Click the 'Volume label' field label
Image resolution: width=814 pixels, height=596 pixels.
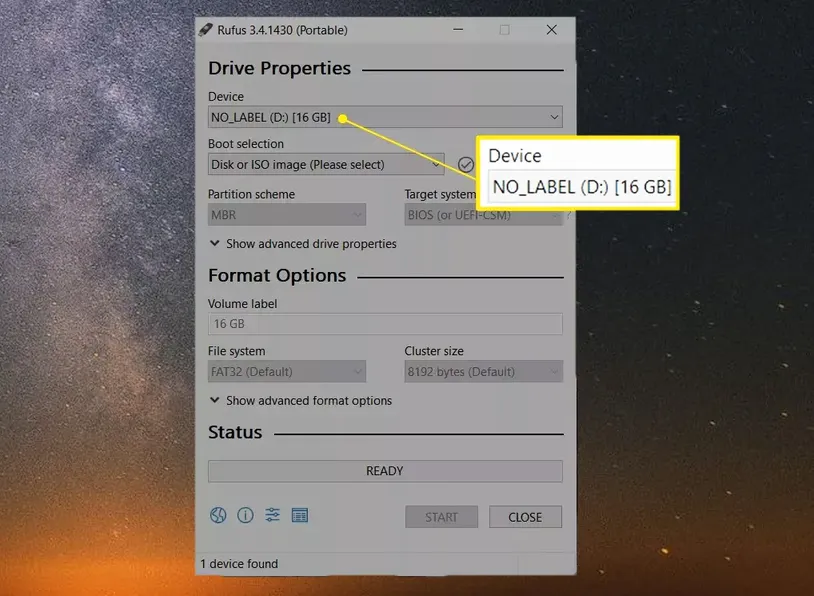(x=242, y=304)
